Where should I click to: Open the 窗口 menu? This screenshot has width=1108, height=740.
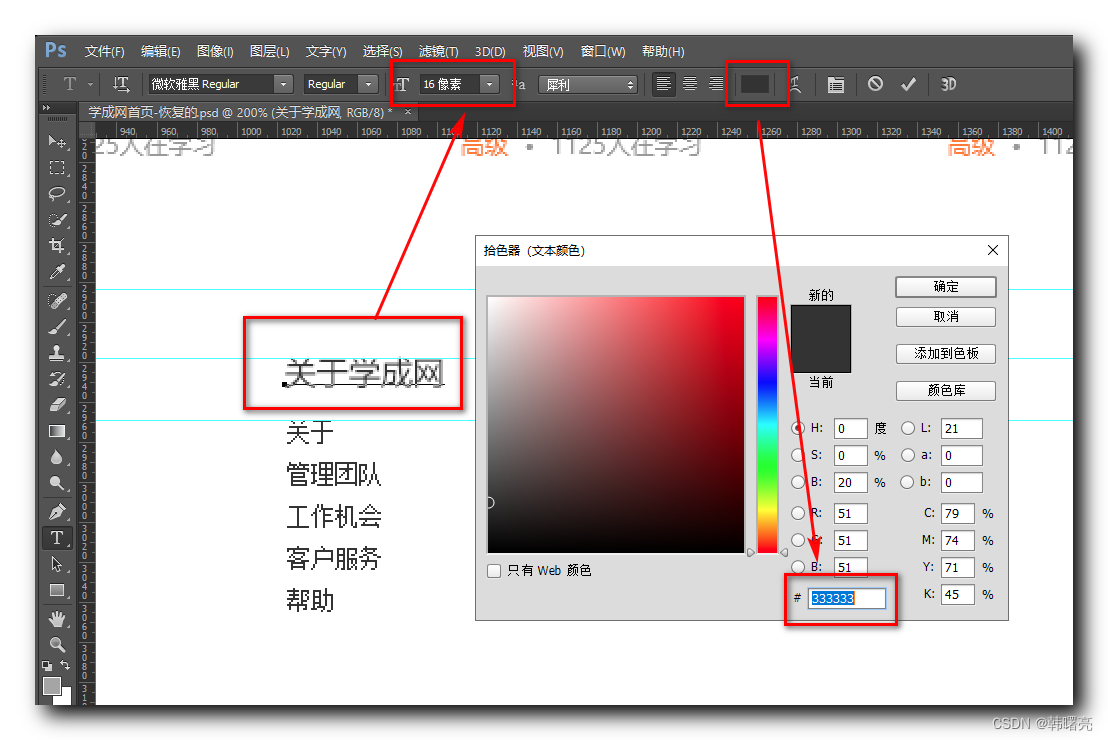coord(601,51)
